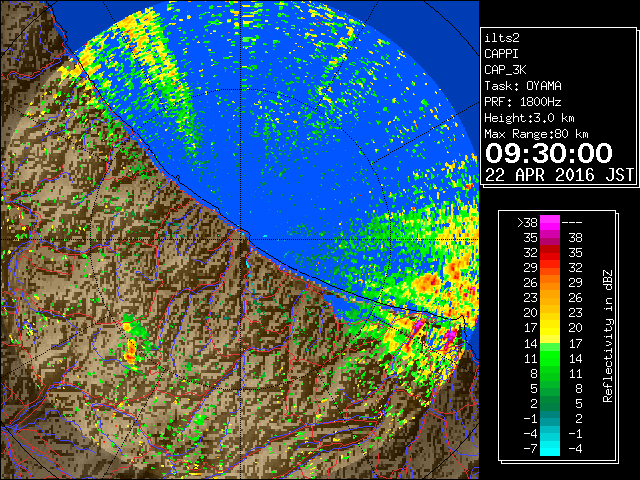Select the ">38" legend label
The width and height of the screenshot is (640, 480).
coord(527,223)
